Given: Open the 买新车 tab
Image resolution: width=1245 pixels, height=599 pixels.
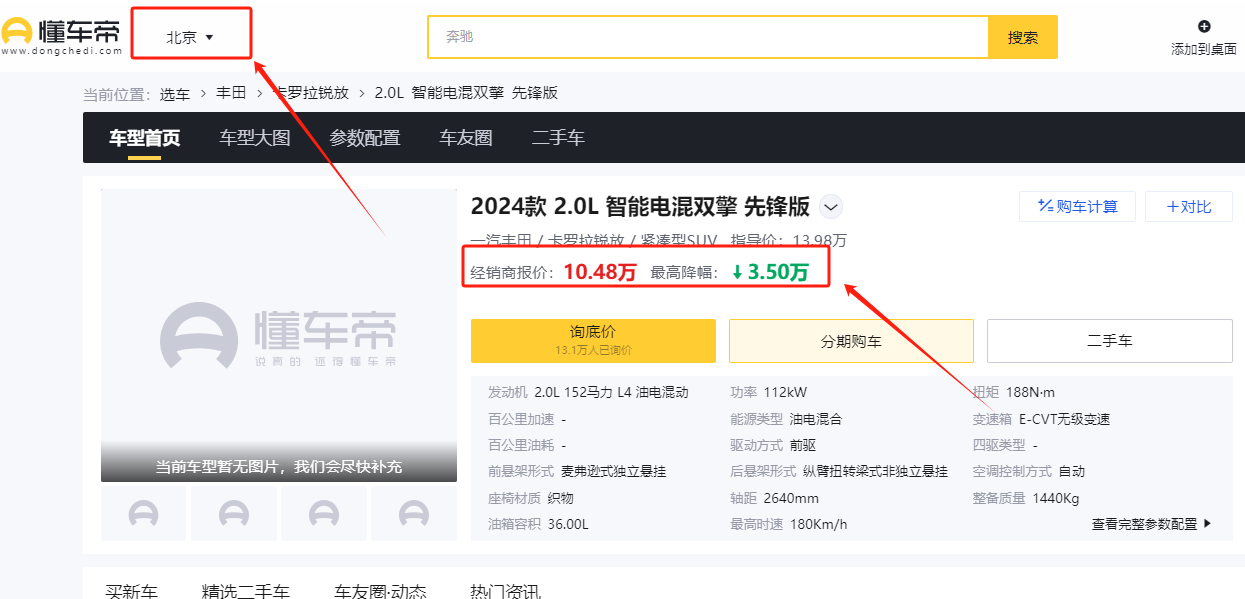Looking at the screenshot, I should click(132, 590).
